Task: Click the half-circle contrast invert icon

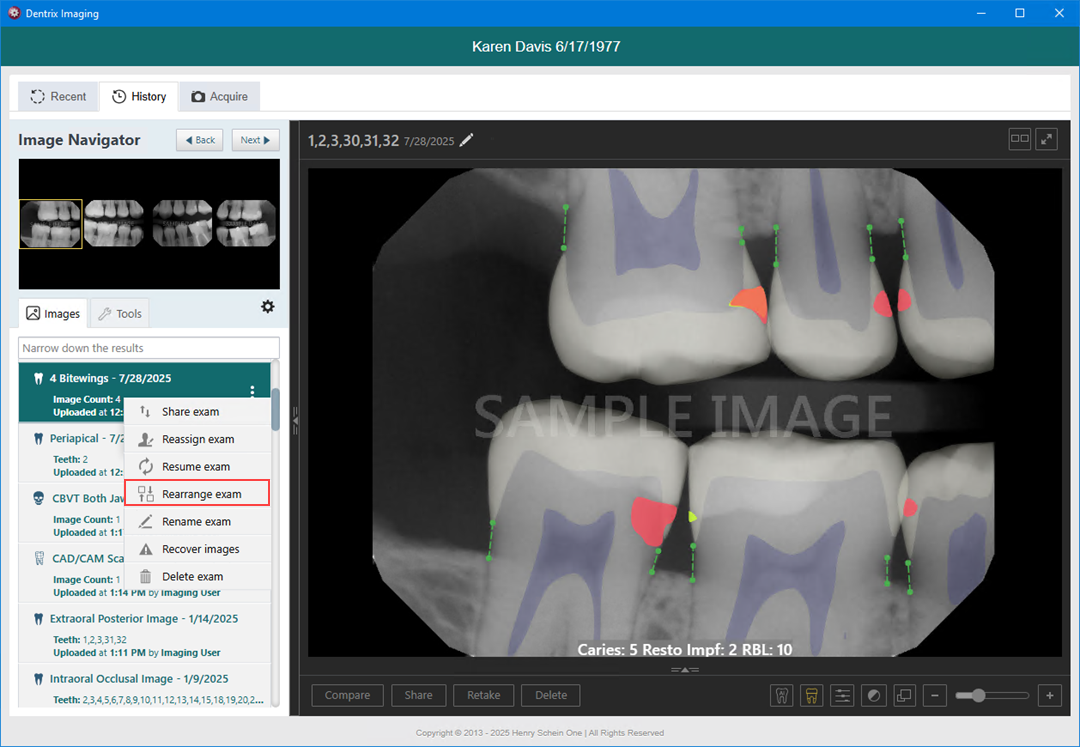Action: click(x=874, y=695)
